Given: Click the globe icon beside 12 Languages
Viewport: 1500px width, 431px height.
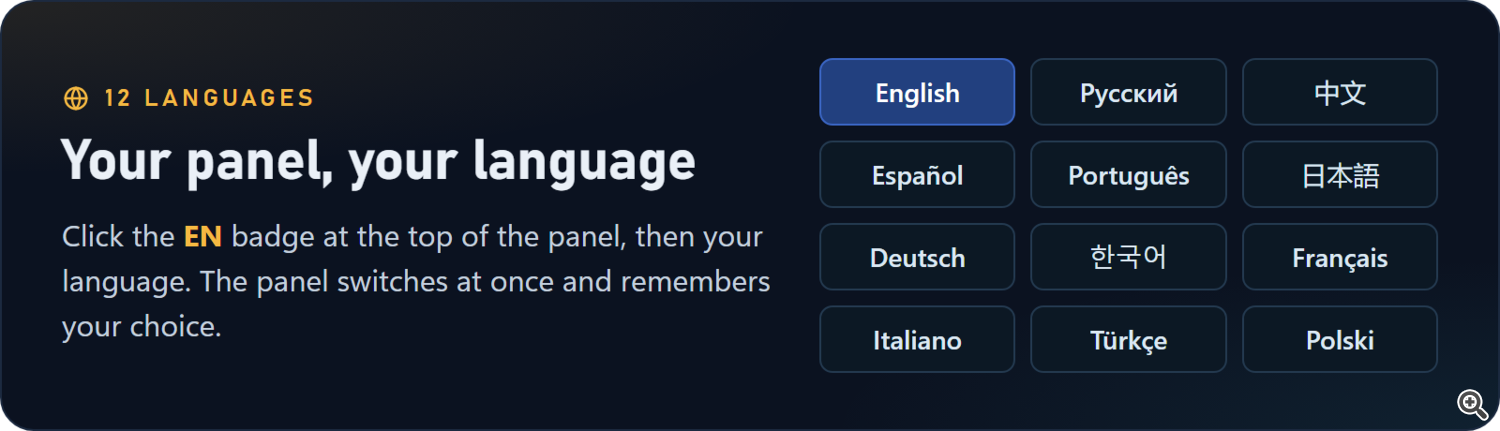Looking at the screenshot, I should click(76, 98).
